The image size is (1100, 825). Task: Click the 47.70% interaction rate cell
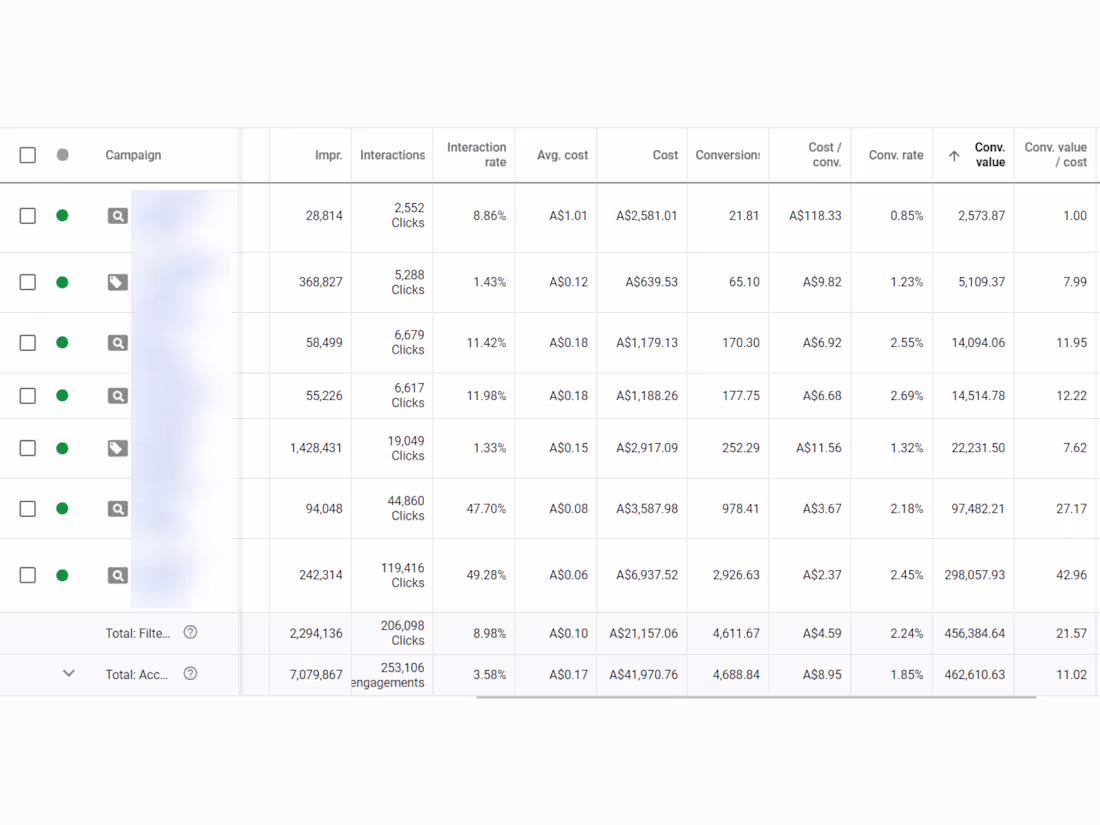click(x=486, y=509)
